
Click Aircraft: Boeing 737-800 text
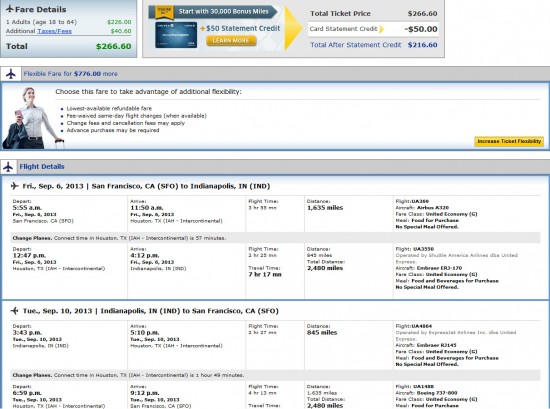426,393
